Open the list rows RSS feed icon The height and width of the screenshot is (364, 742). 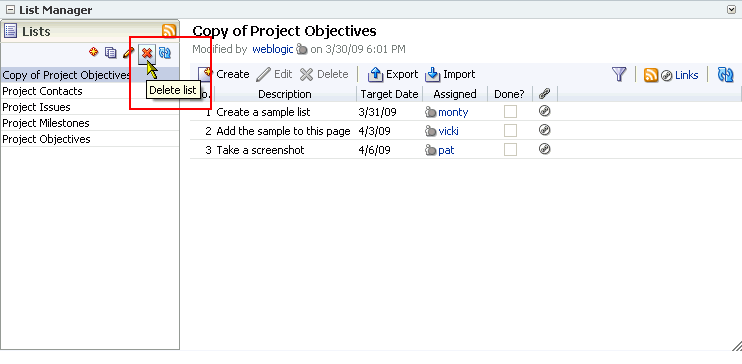pos(651,75)
